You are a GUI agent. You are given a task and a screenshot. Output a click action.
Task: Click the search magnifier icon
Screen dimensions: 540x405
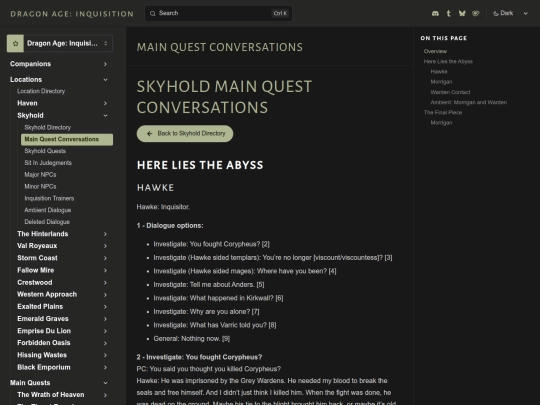tap(153, 13)
